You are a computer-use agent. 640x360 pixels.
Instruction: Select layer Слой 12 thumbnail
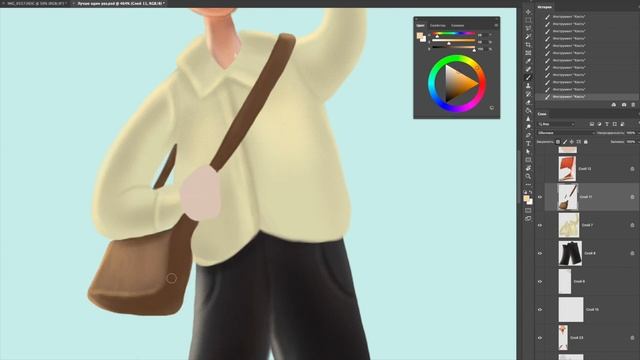pyautogui.click(x=567, y=169)
